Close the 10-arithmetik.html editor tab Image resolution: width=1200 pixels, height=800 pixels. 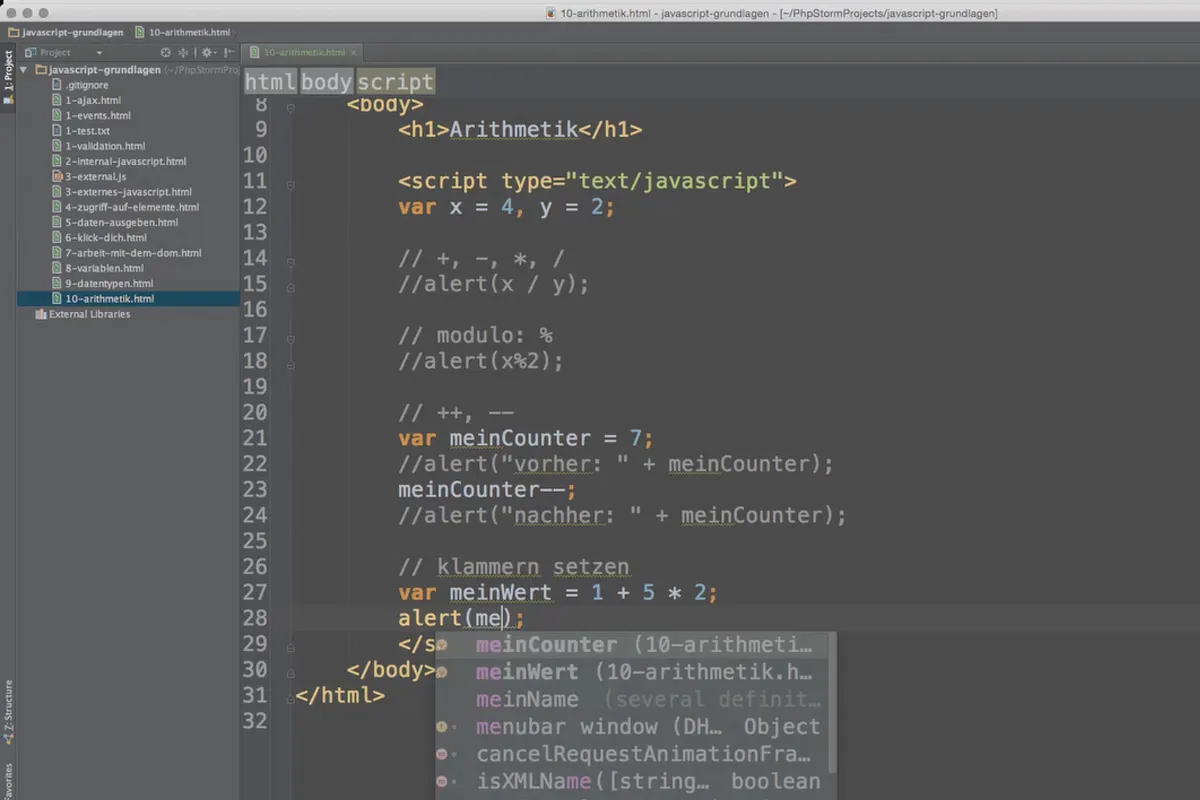click(x=354, y=53)
